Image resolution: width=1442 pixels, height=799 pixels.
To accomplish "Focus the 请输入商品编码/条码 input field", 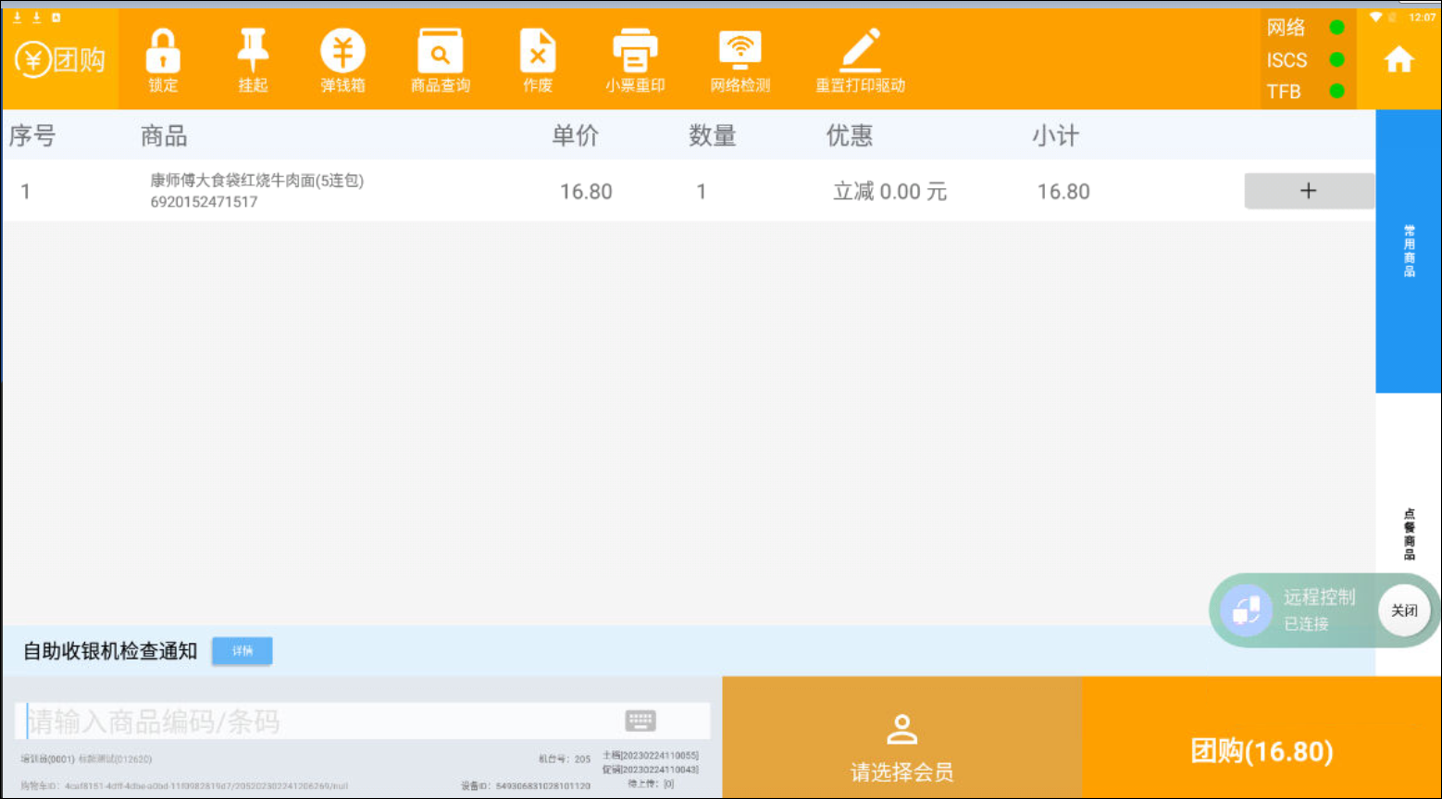I will click(362, 721).
